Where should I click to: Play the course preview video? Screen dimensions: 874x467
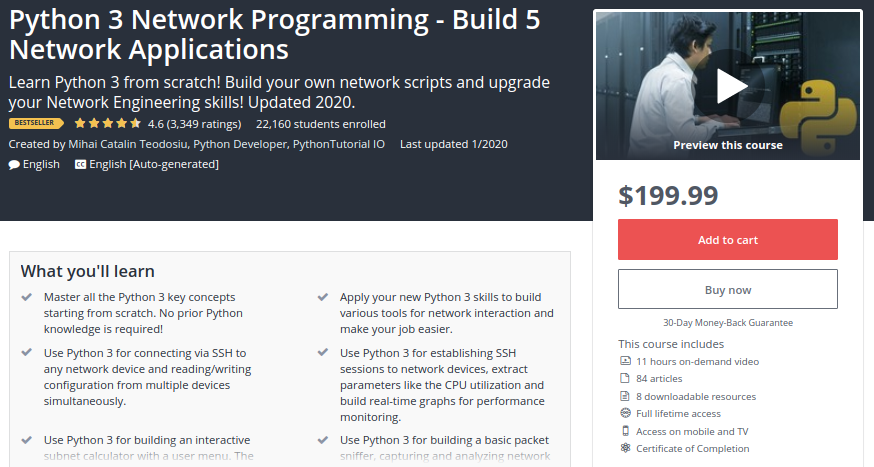[x=731, y=86]
